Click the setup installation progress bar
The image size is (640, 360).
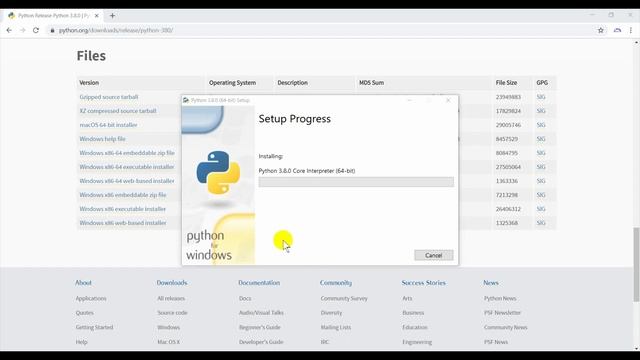[356, 182]
